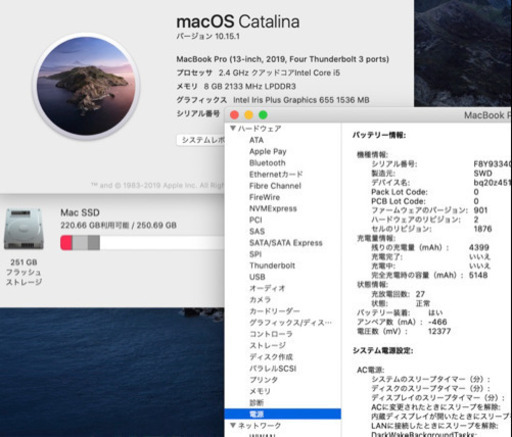Collapse the ネットワーク tree section
Screen dimensions: 512x437
(x=233, y=425)
